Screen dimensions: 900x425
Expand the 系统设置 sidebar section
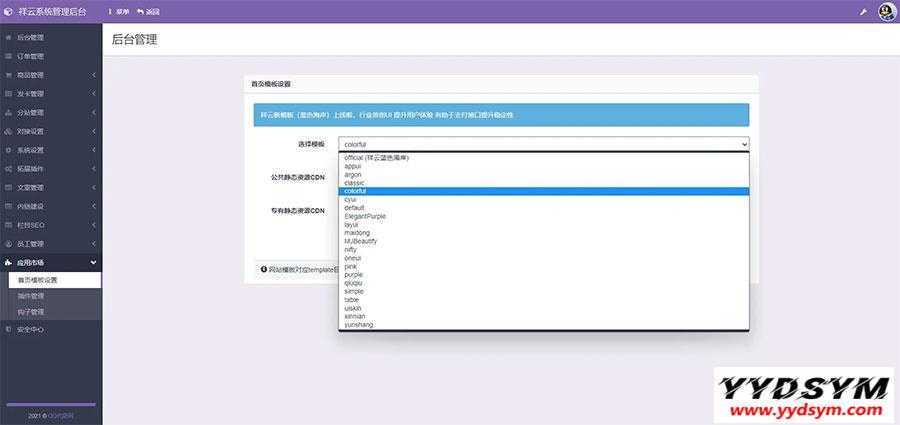93,150
